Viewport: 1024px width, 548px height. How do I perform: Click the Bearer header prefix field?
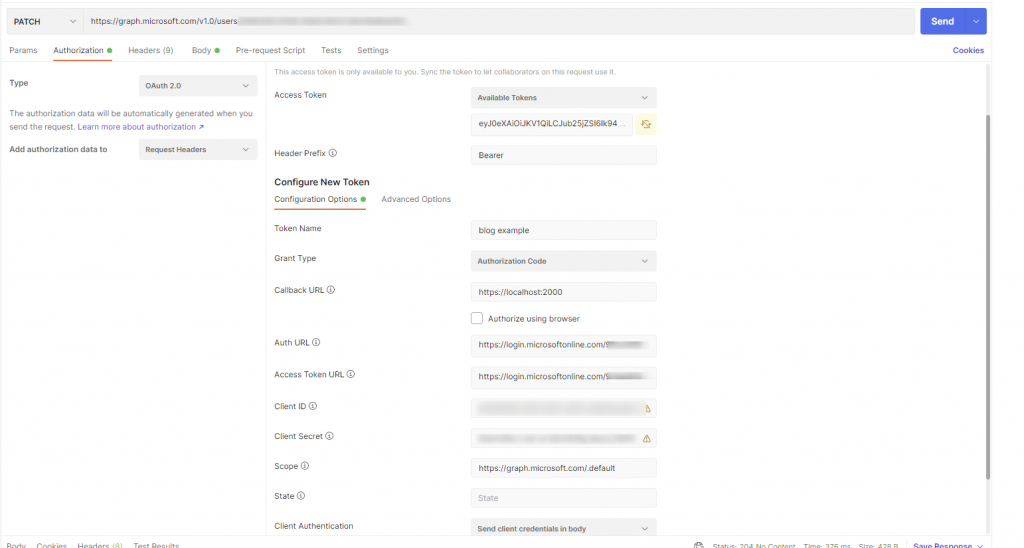[x=564, y=155]
